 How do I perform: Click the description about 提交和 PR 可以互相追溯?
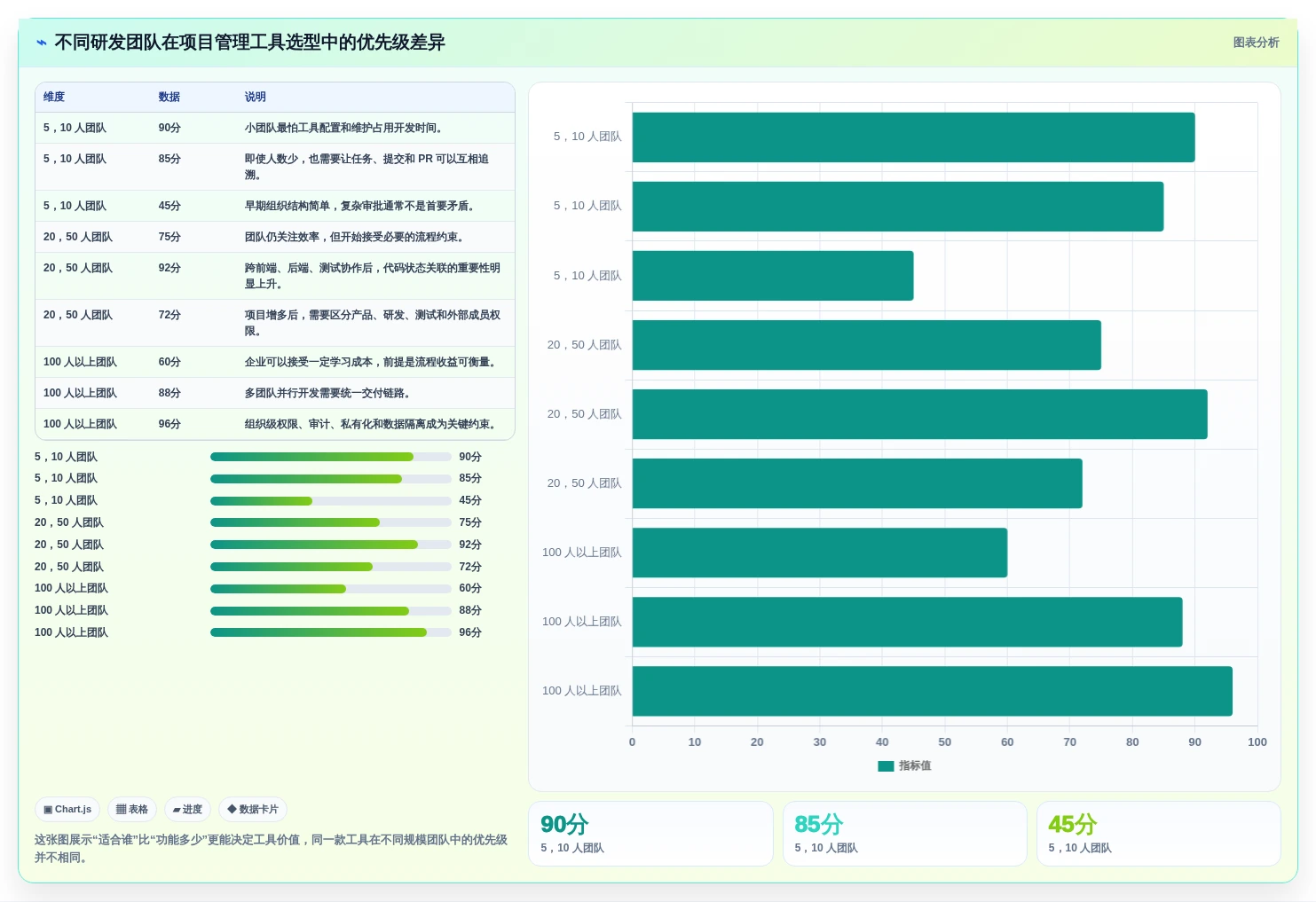366,167
